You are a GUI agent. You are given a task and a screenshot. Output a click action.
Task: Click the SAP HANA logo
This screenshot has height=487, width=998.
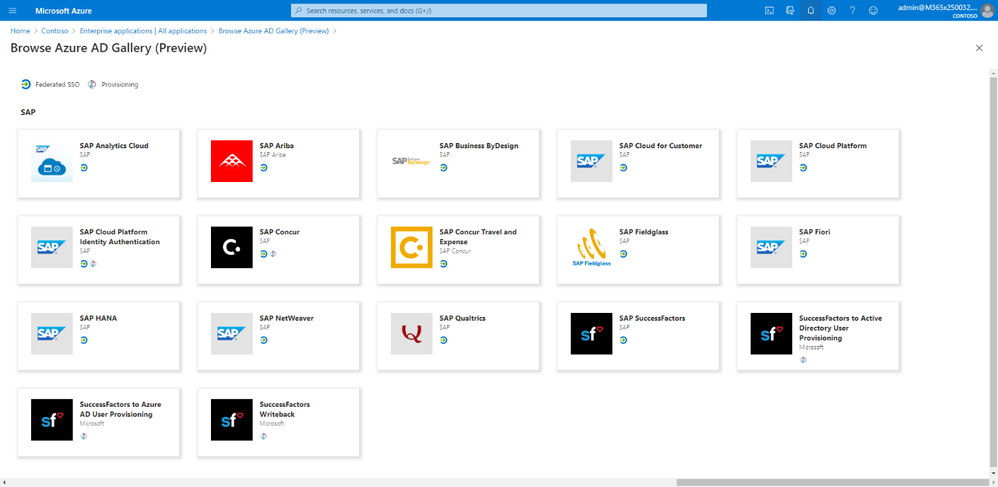click(52, 334)
